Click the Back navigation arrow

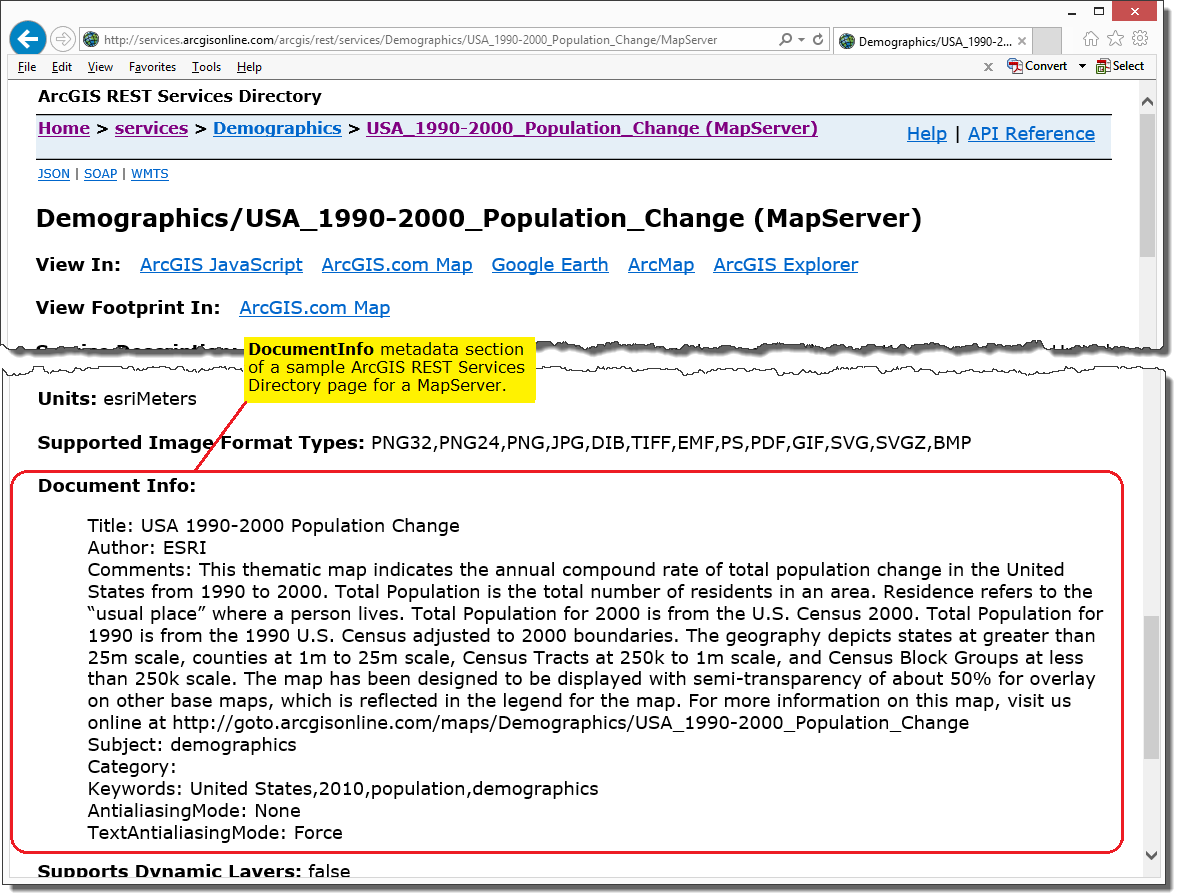27,38
